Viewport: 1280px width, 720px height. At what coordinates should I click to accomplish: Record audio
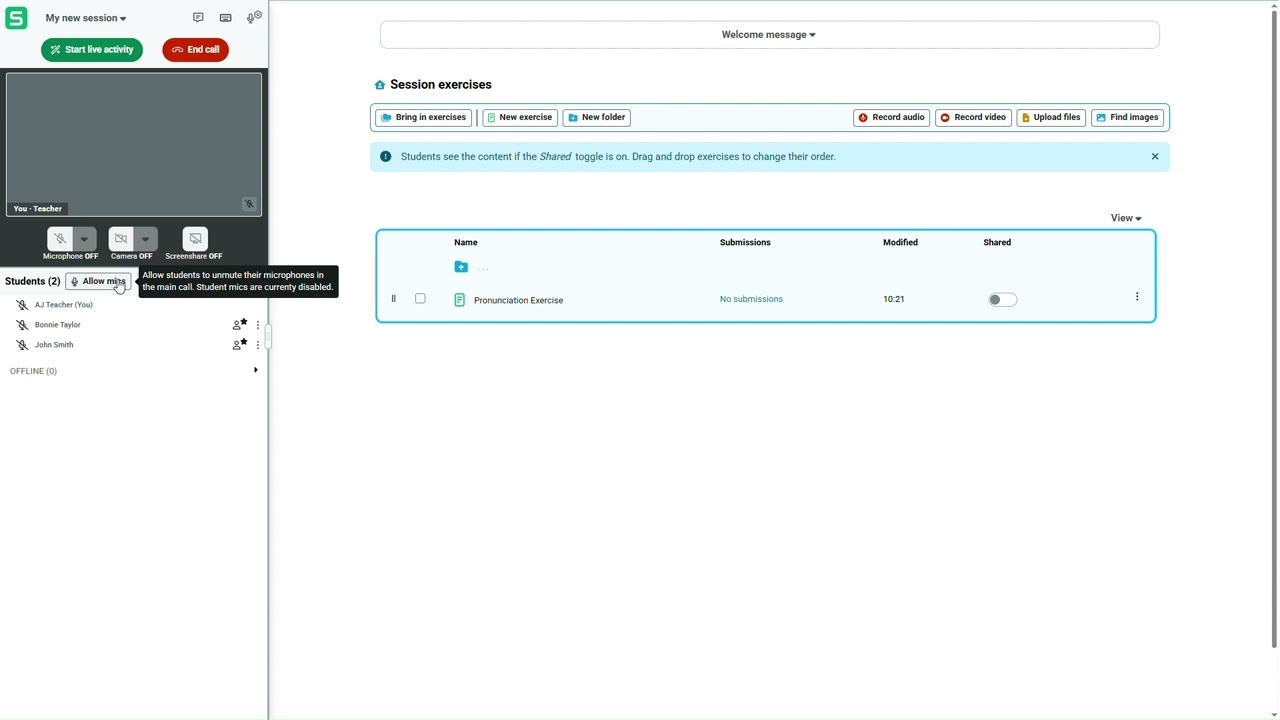pos(892,118)
